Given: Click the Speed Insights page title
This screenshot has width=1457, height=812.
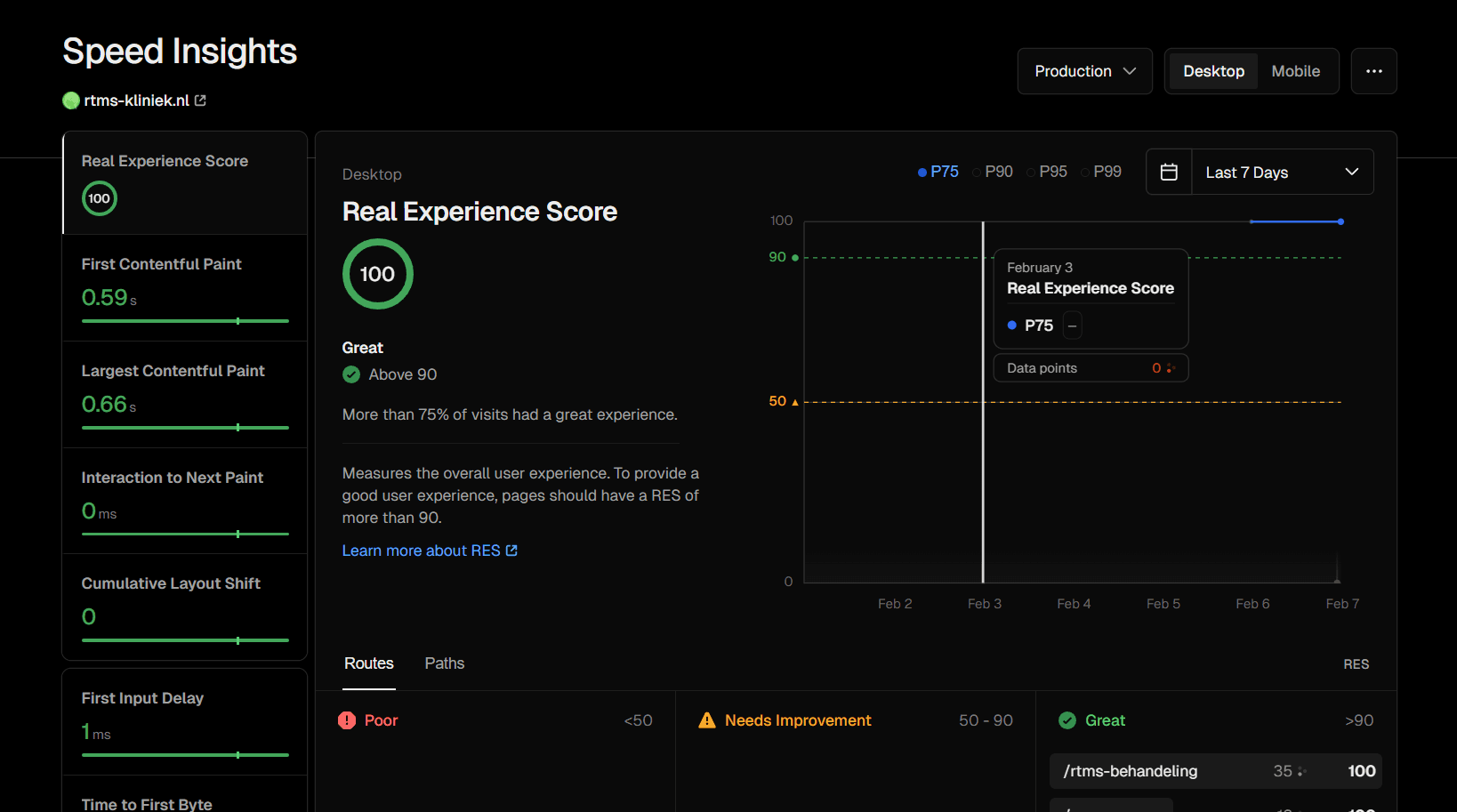Looking at the screenshot, I should [x=180, y=52].
